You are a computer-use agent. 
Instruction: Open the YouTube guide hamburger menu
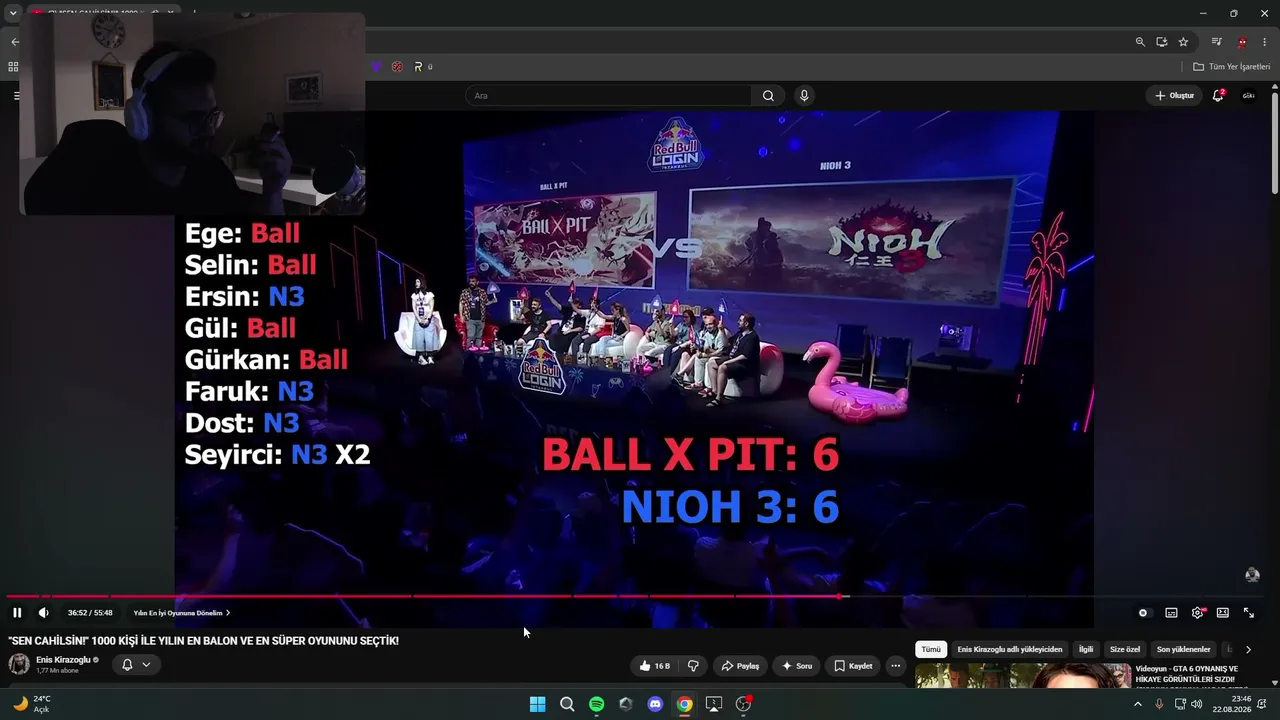click(16, 96)
